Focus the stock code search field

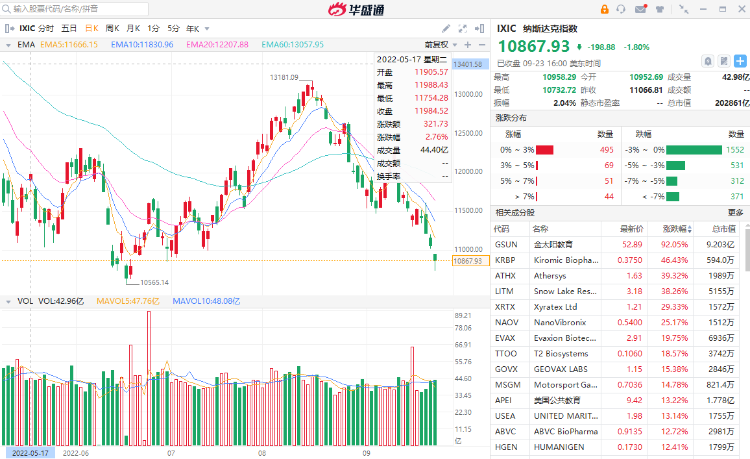click(75, 9)
